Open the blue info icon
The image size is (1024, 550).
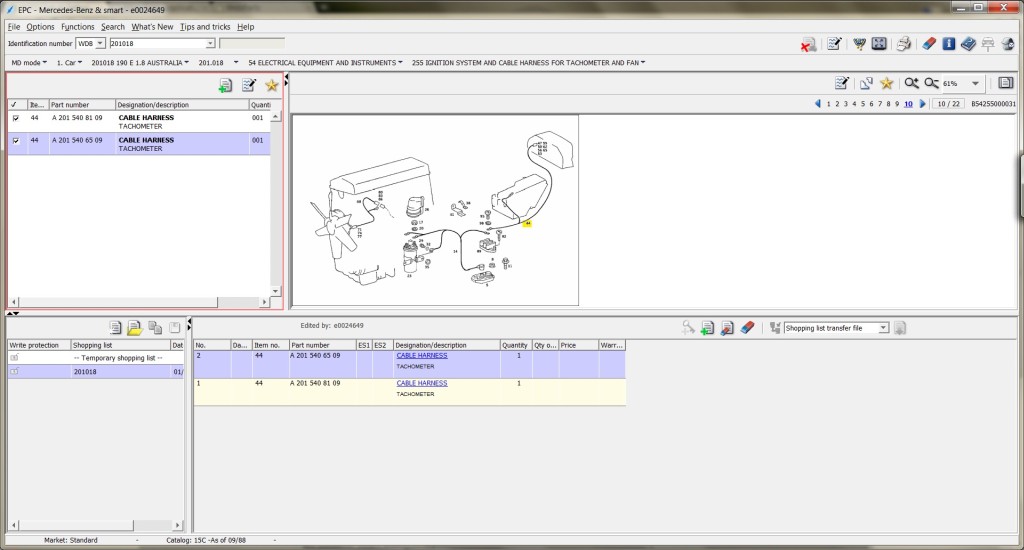(x=948, y=44)
